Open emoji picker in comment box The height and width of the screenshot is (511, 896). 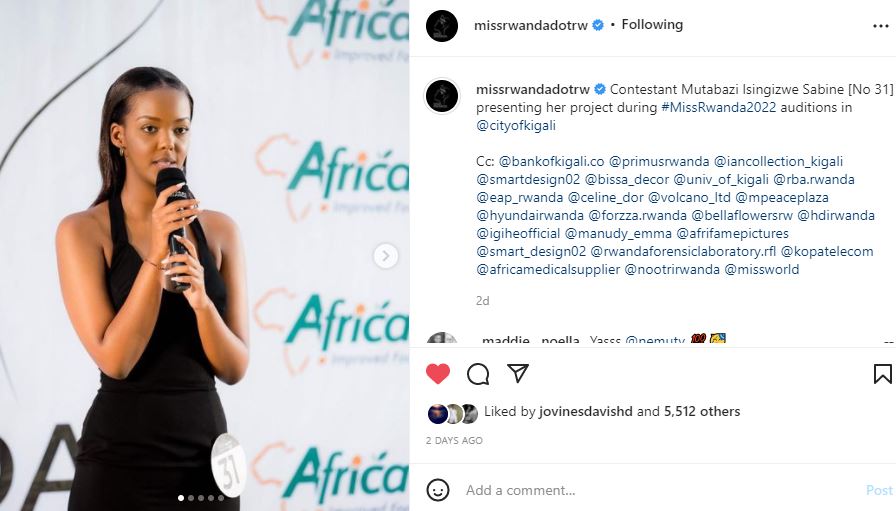(438, 490)
